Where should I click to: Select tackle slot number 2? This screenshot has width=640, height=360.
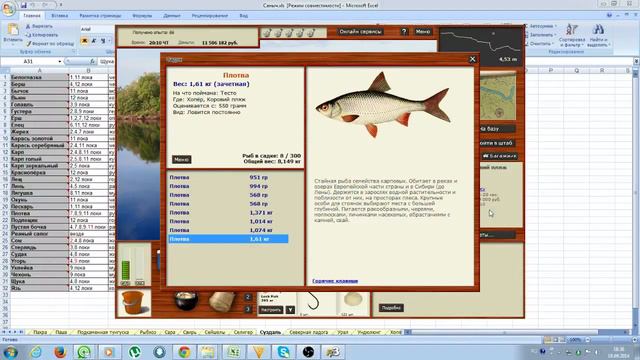[248, 297]
